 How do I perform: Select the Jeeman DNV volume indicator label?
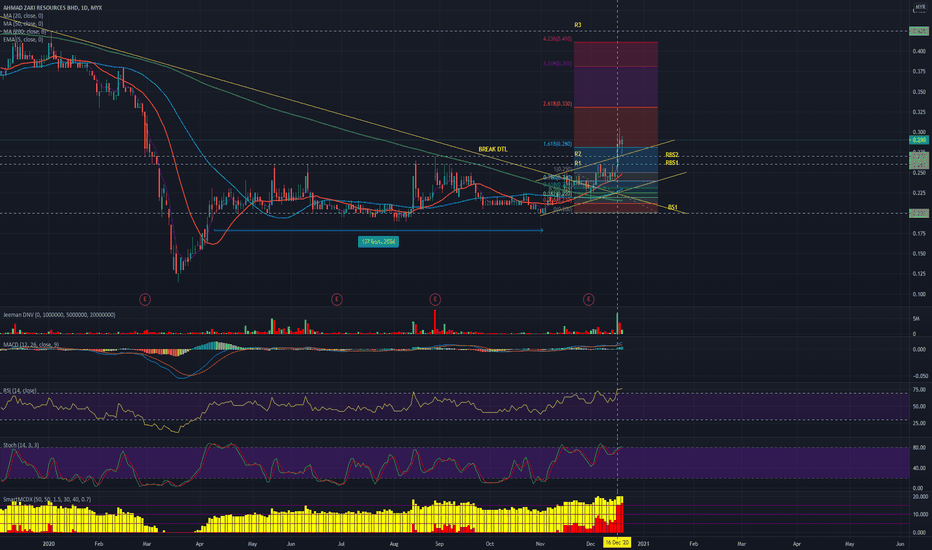(59, 315)
